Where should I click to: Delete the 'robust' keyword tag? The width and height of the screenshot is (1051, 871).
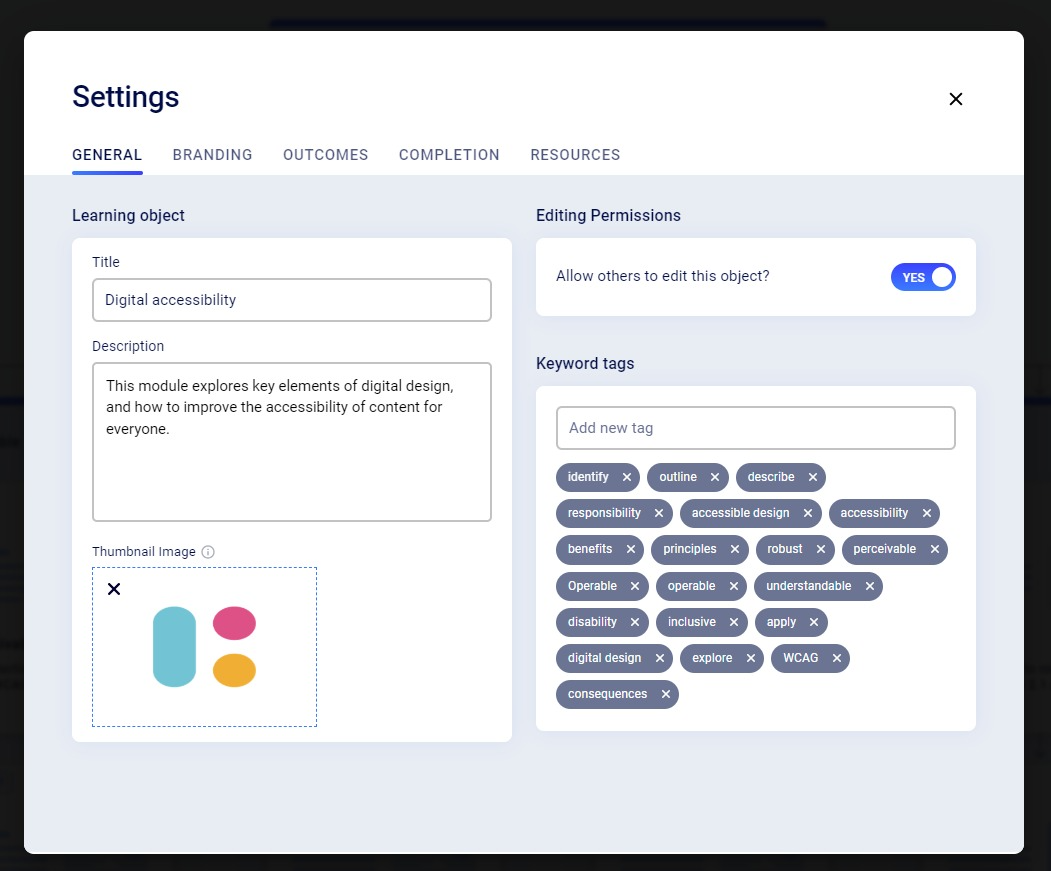(x=822, y=549)
